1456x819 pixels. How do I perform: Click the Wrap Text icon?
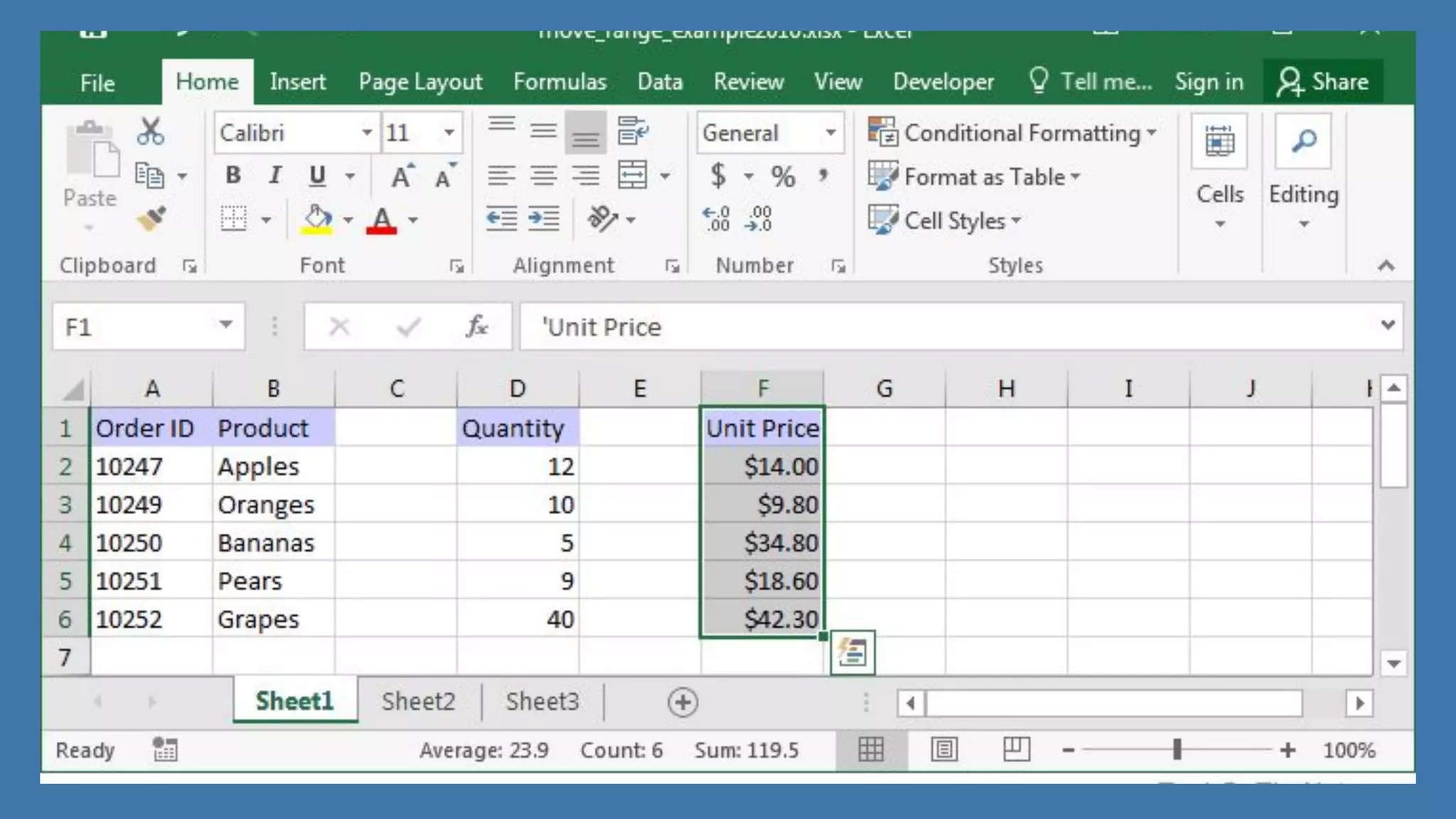click(632, 131)
